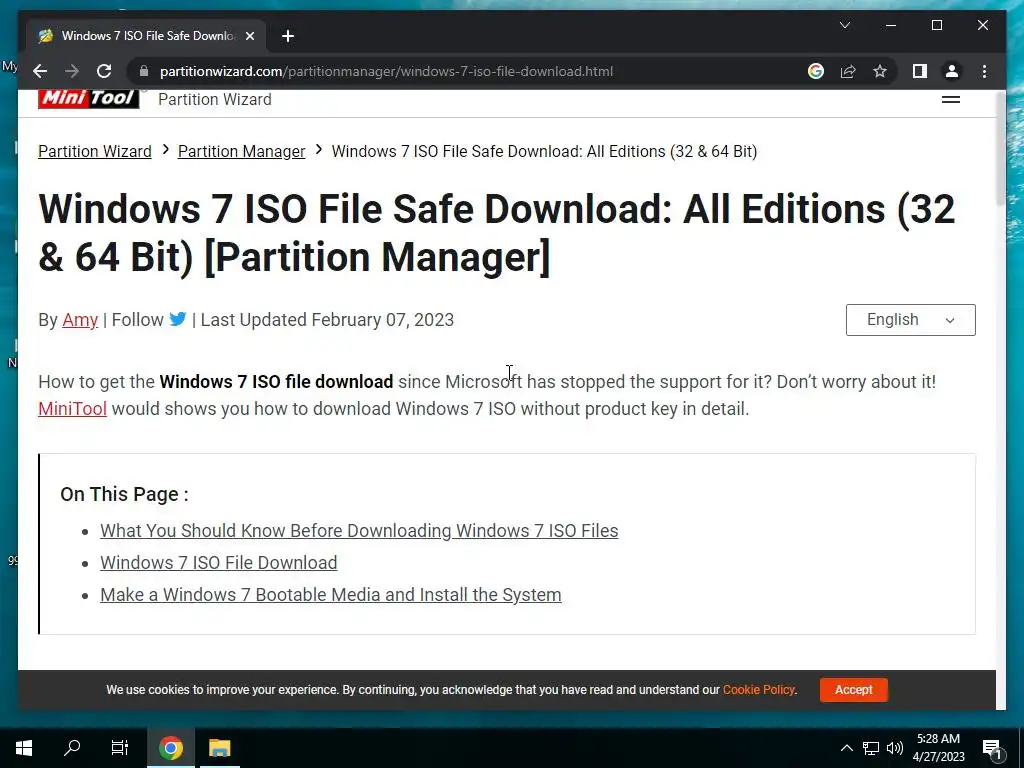Open the Cookie Policy link

click(758, 690)
